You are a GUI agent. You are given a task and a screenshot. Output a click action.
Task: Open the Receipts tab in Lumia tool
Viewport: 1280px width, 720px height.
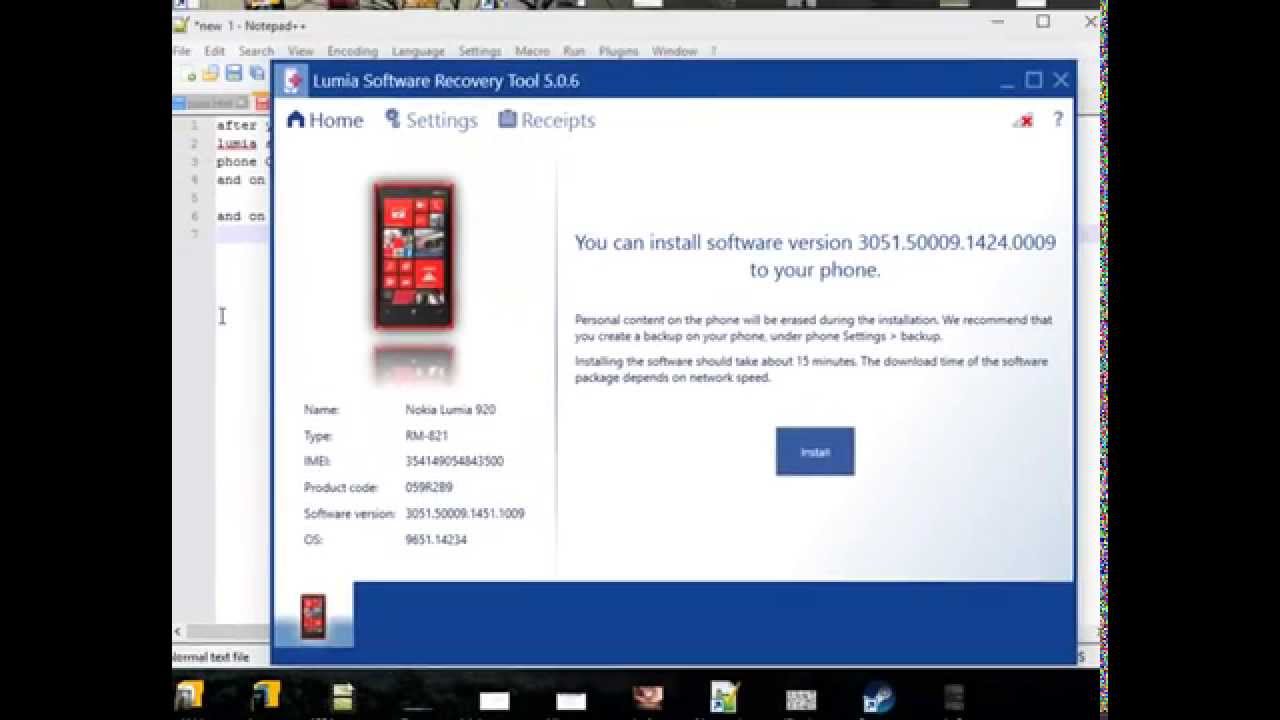point(547,120)
